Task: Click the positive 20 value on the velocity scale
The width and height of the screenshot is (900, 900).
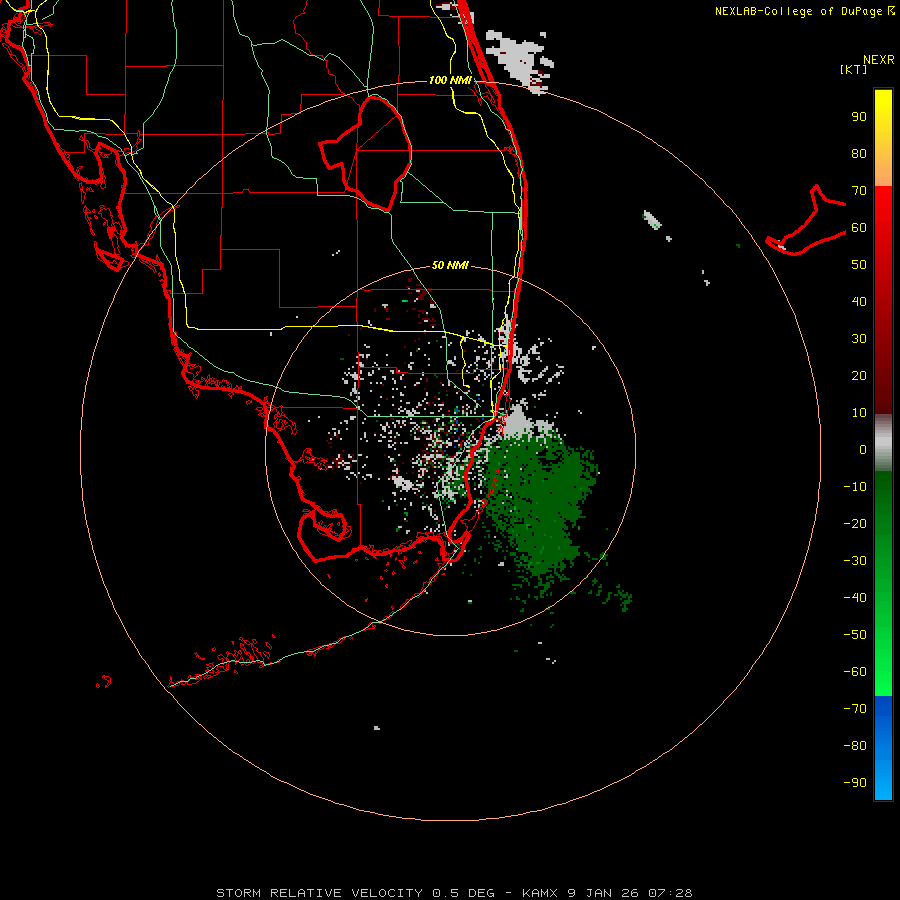Action: (859, 375)
